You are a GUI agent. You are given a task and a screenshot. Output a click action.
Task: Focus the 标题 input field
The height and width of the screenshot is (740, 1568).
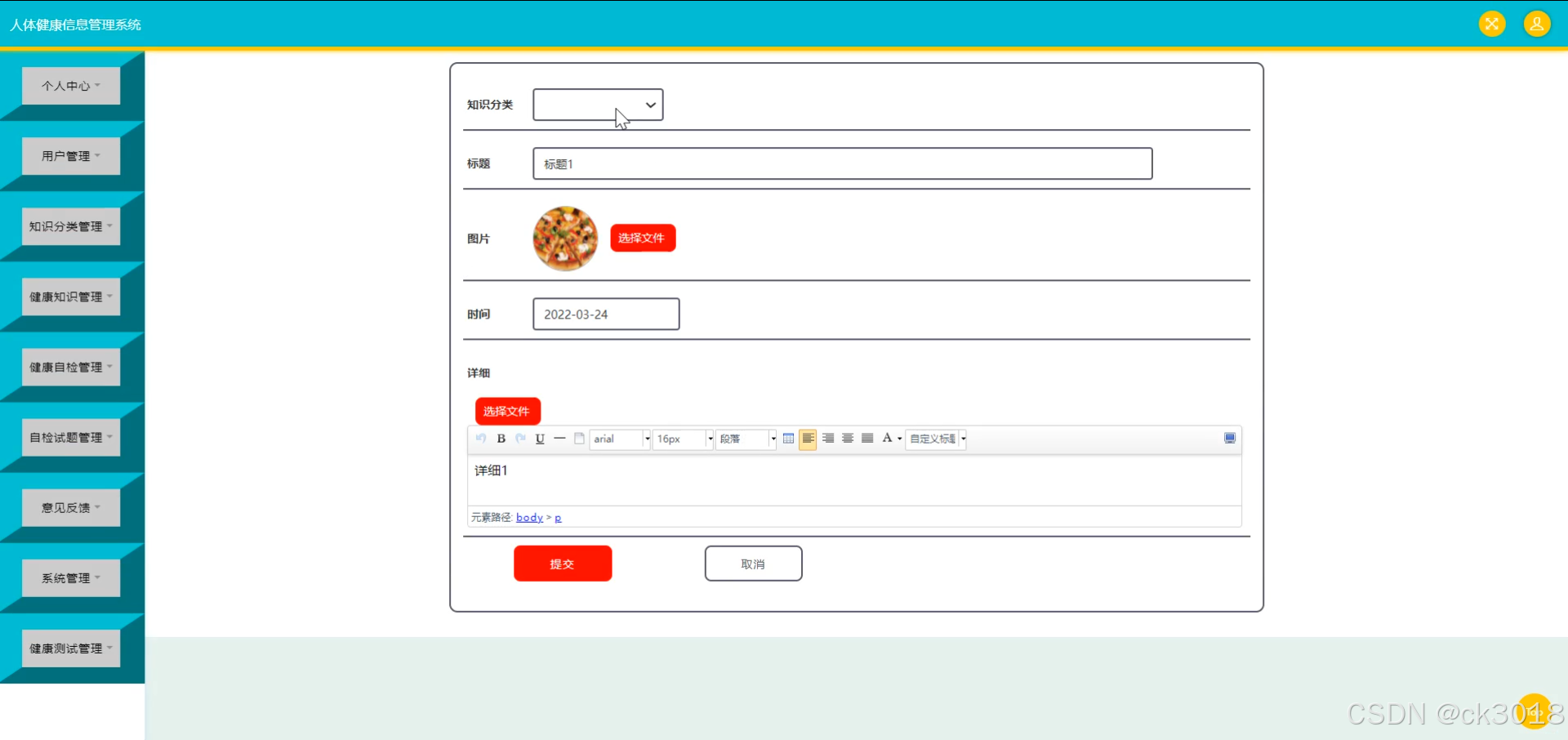coord(842,163)
